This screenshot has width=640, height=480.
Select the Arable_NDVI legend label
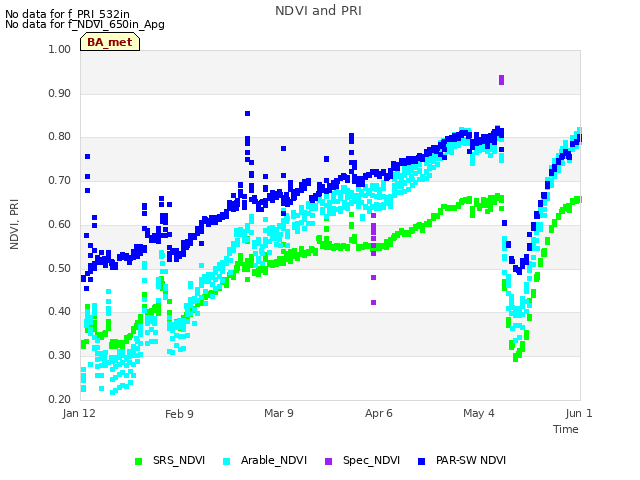tap(273, 460)
